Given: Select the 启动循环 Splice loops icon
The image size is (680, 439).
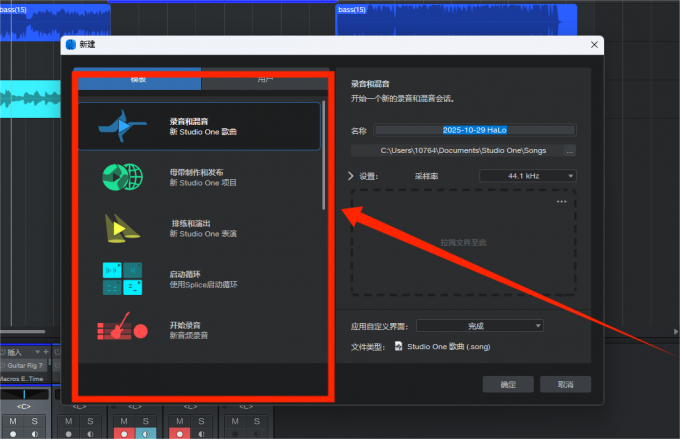Looking at the screenshot, I should click(122, 279).
